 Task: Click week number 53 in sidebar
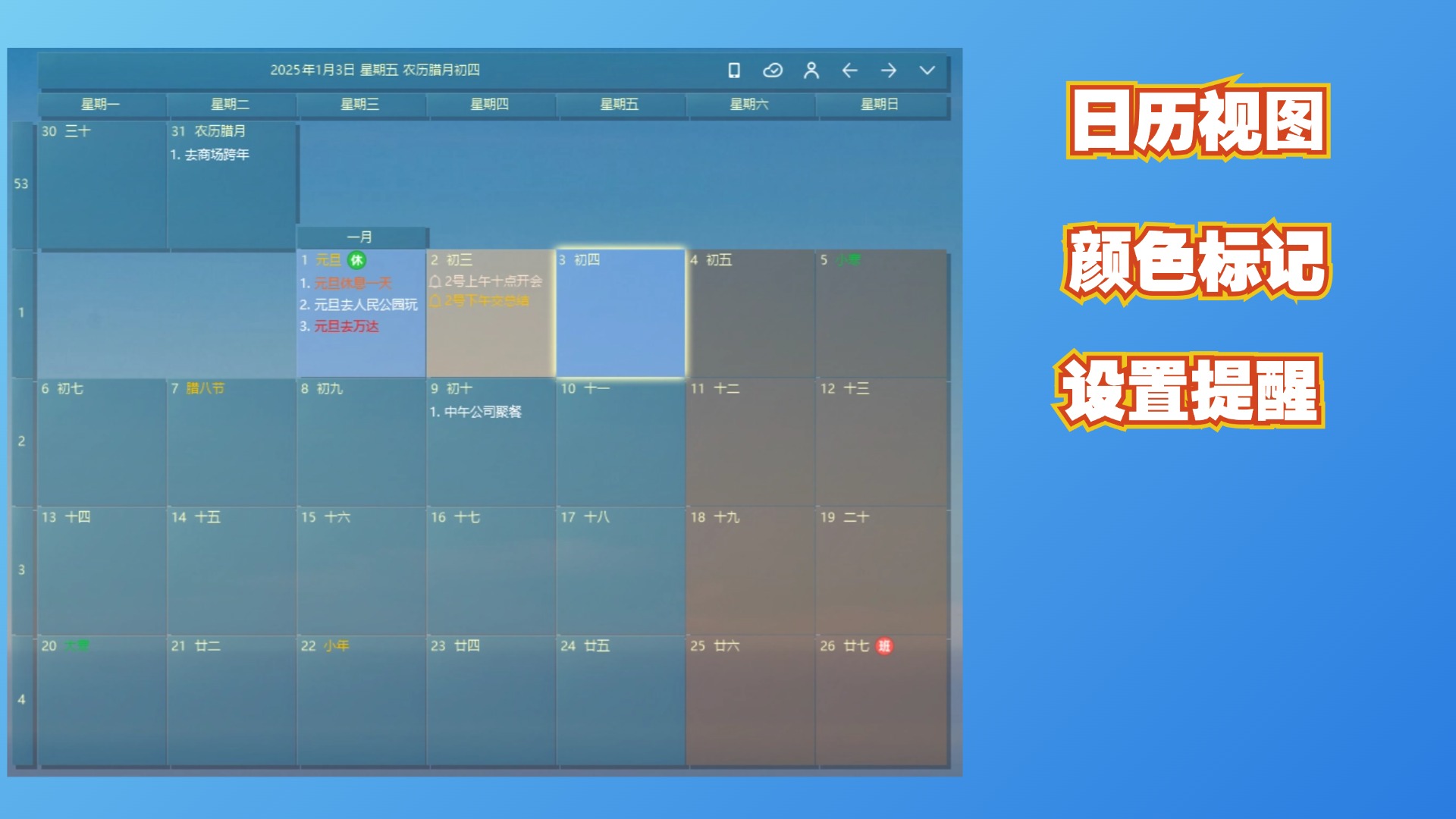(x=21, y=184)
